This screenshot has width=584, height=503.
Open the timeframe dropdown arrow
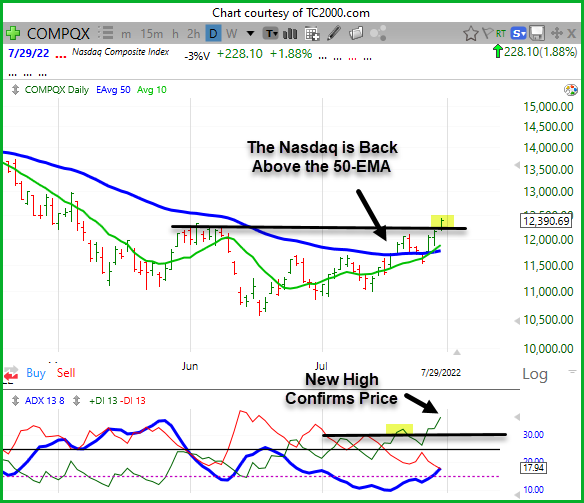tap(250, 34)
